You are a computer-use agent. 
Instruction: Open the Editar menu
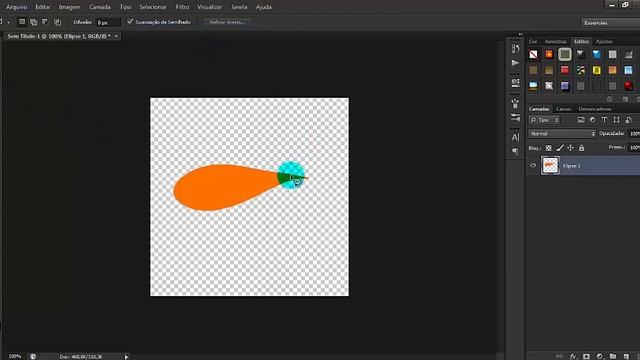tap(43, 7)
